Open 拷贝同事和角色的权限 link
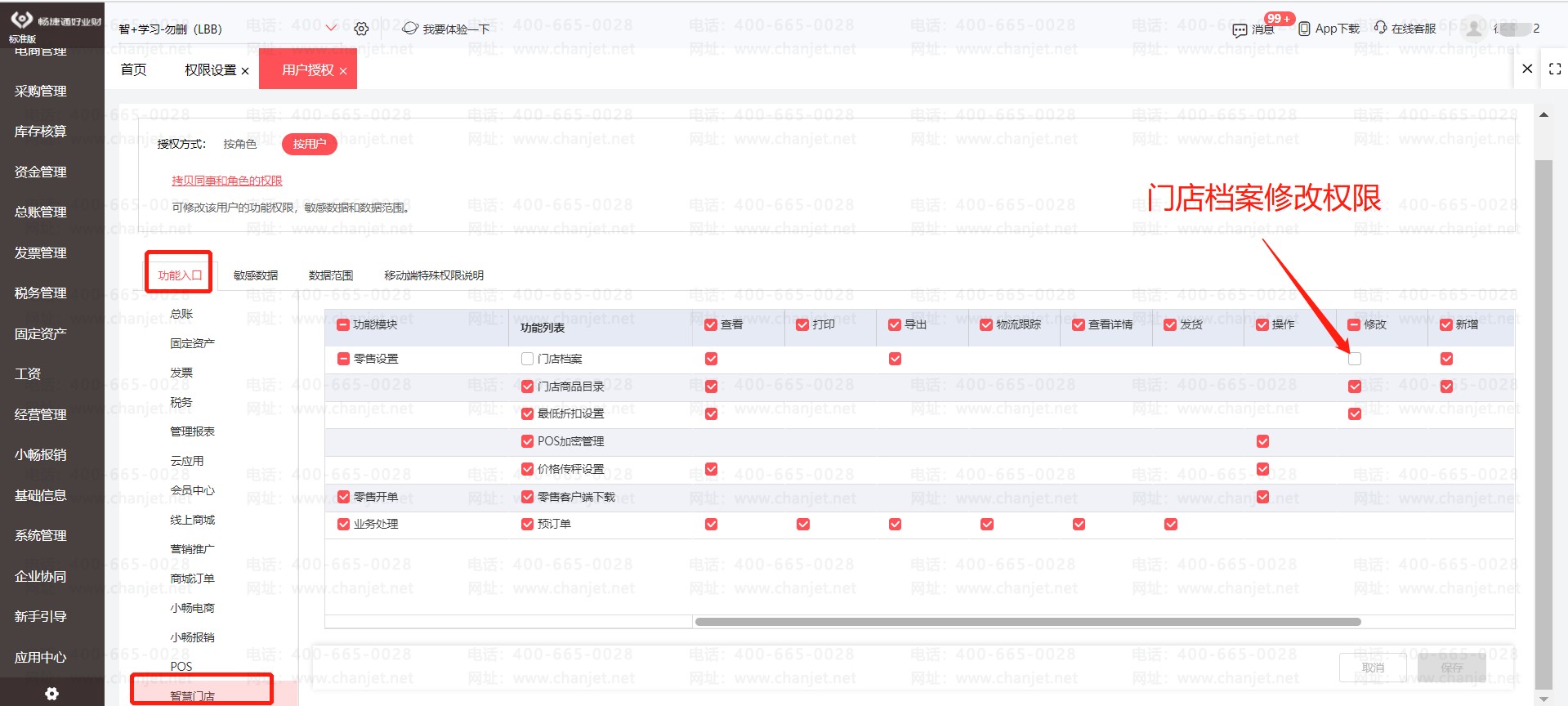 point(227,181)
